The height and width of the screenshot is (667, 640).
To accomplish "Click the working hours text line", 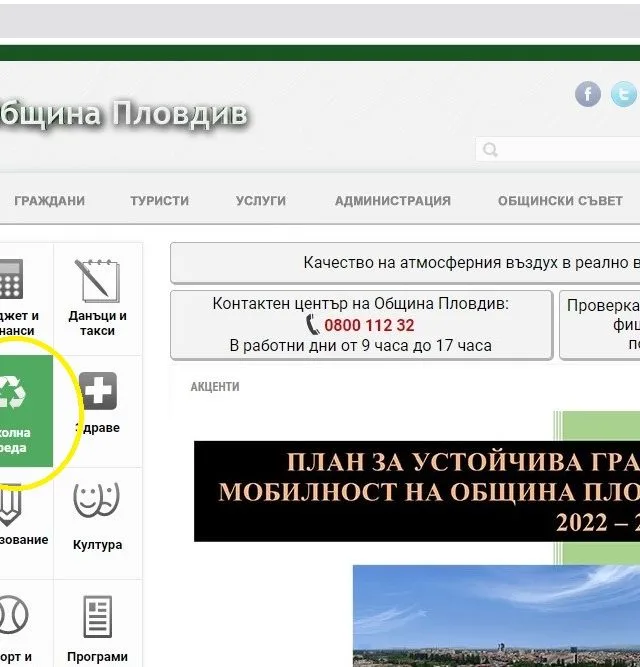I will (361, 345).
